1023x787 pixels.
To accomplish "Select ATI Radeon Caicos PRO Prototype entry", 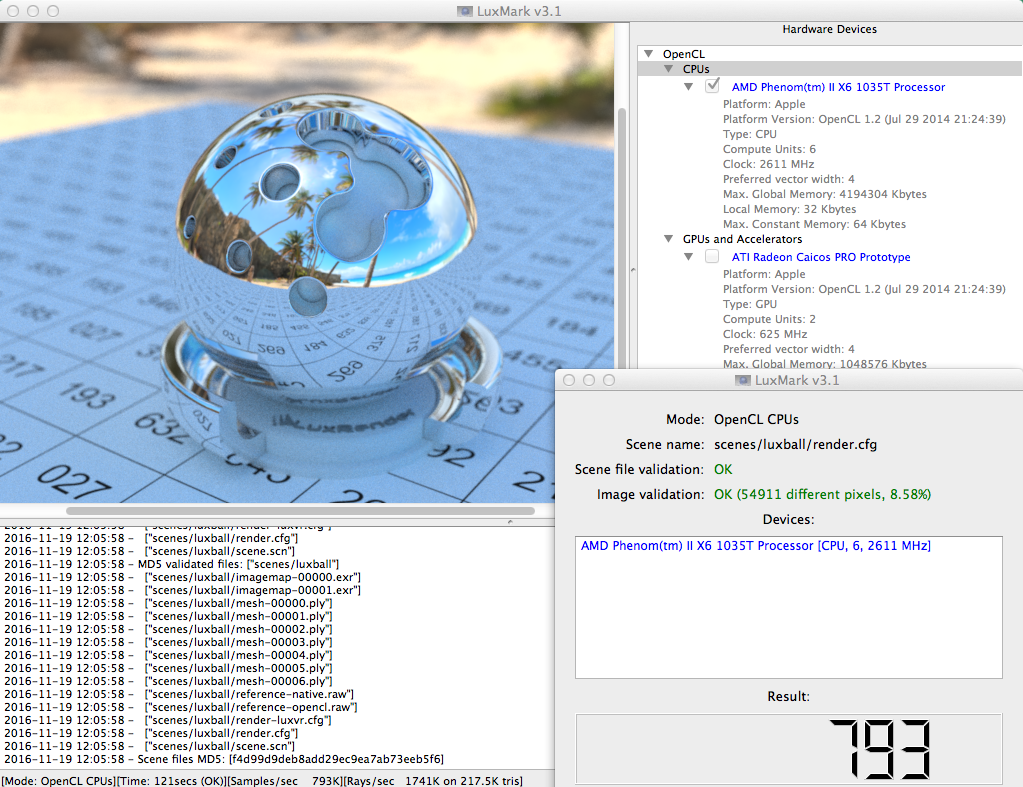I will coord(821,257).
